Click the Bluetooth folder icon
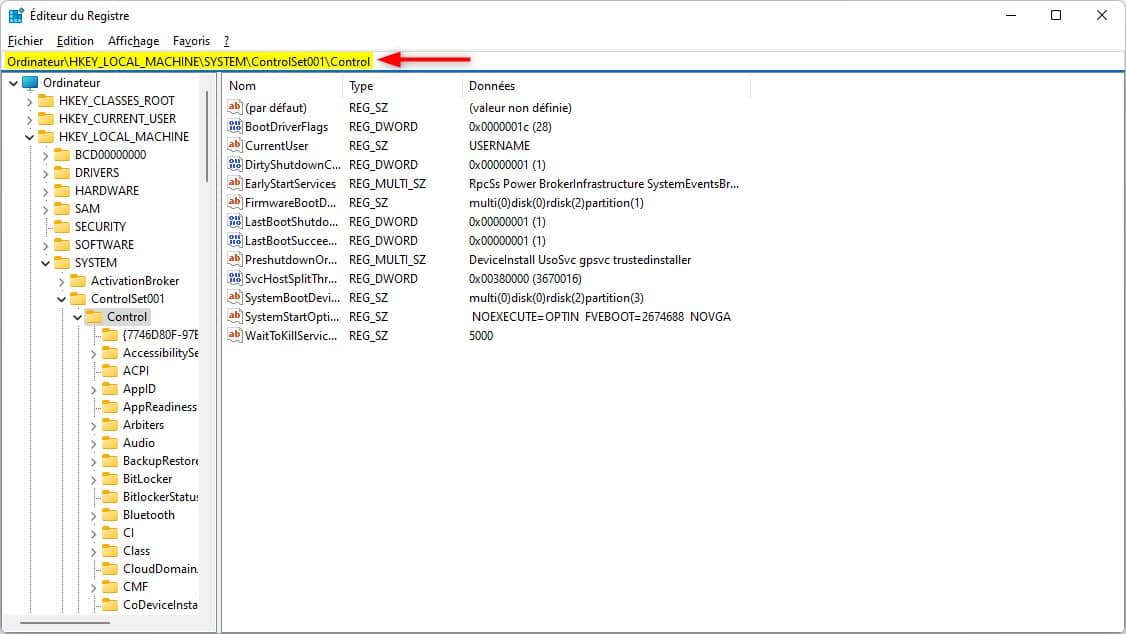1126x634 pixels. click(x=110, y=515)
